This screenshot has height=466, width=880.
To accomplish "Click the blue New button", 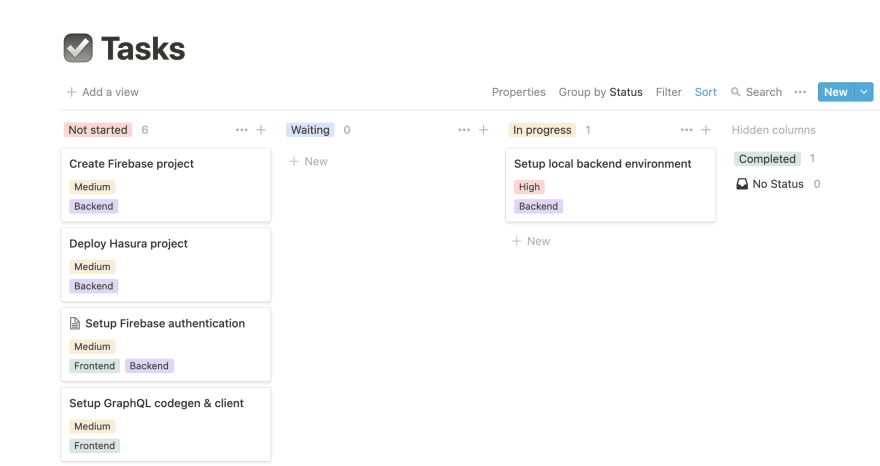I will pyautogui.click(x=836, y=92).
